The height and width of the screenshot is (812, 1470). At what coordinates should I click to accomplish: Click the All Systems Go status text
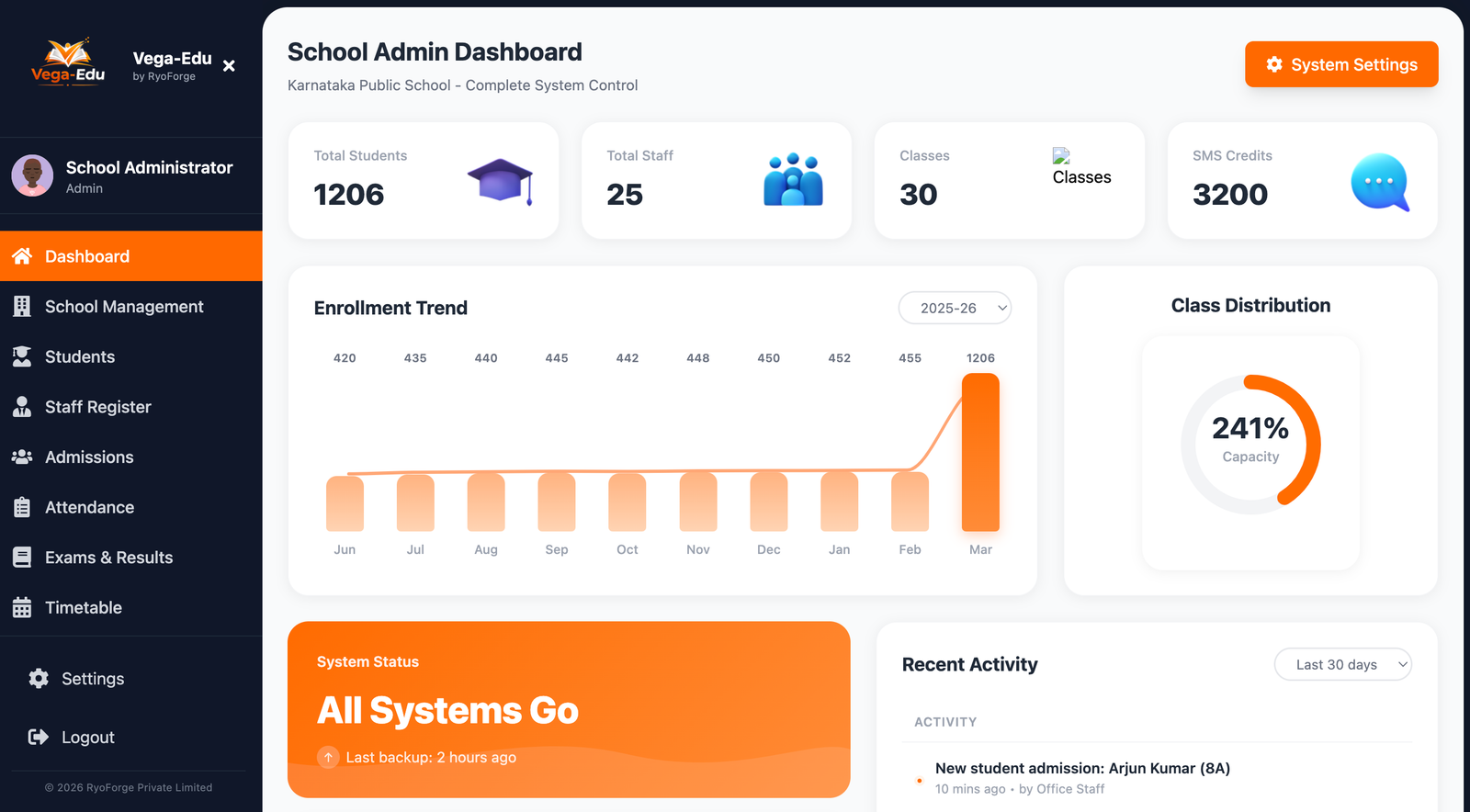pyautogui.click(x=447, y=710)
